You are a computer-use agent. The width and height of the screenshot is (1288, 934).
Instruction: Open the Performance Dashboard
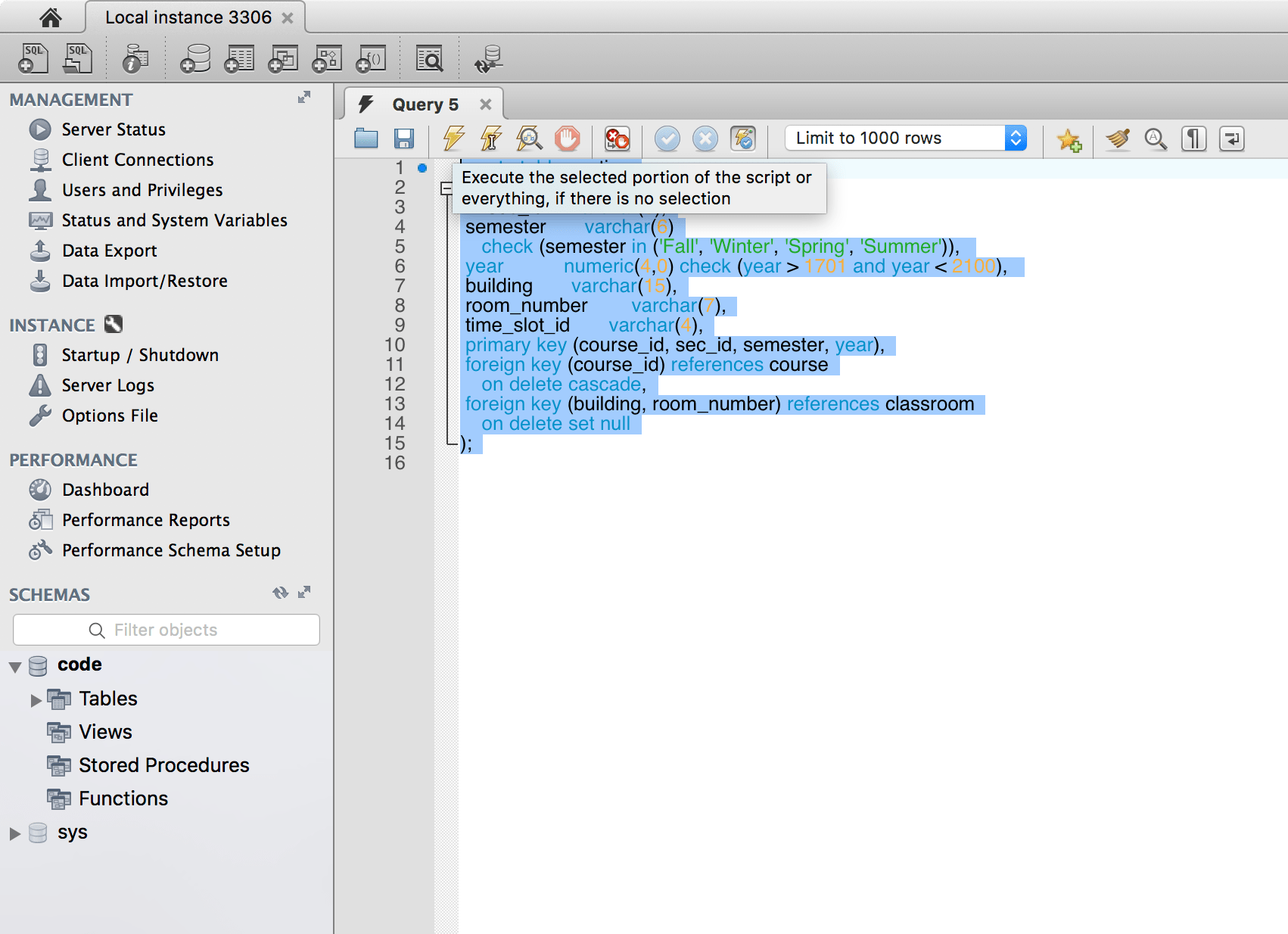pyautogui.click(x=105, y=490)
